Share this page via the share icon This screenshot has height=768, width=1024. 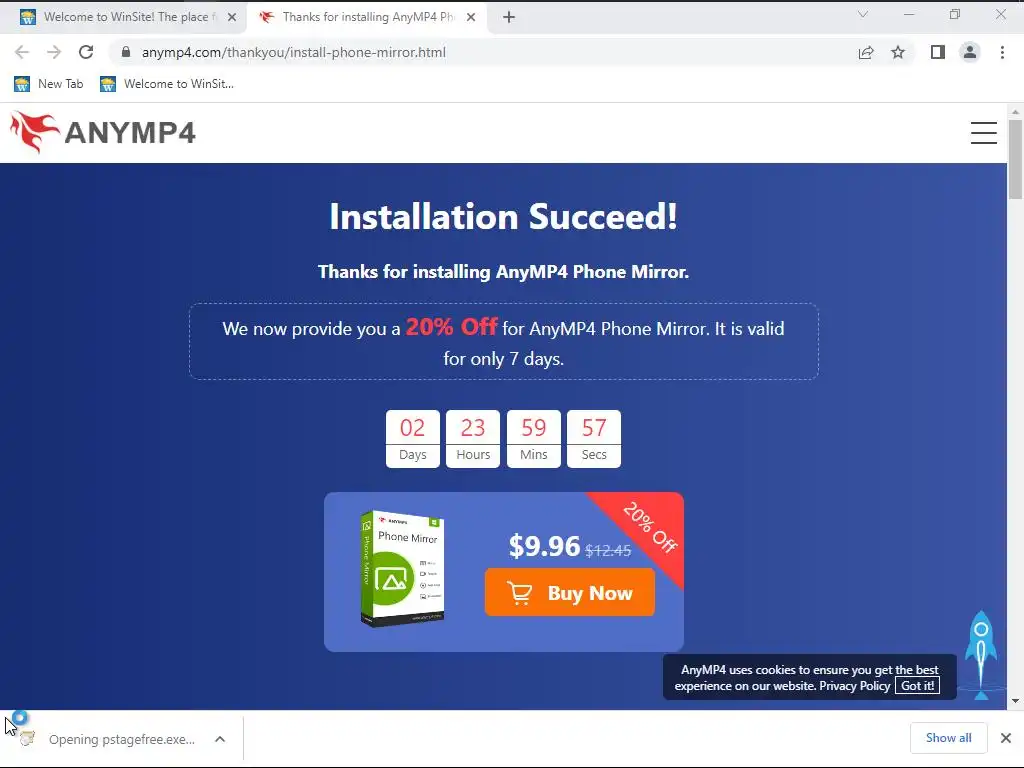coord(866,52)
